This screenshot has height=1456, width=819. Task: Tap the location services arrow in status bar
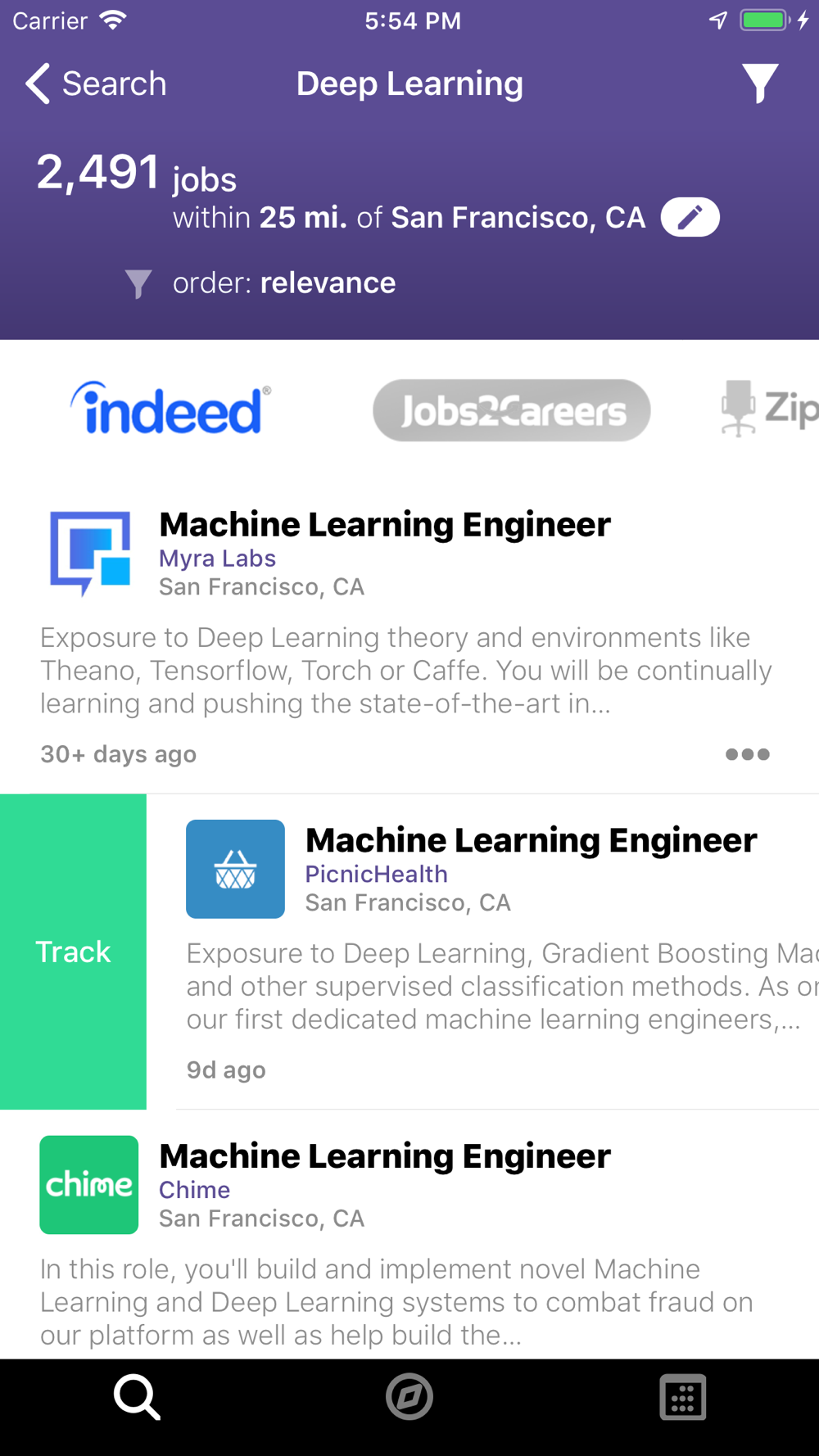[x=718, y=20]
